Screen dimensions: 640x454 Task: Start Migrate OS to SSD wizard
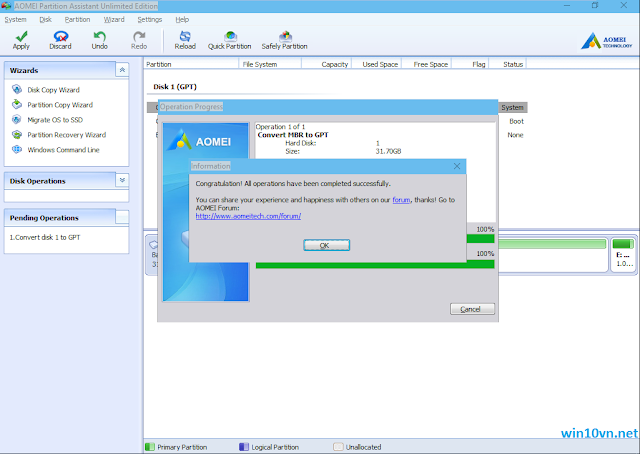(55, 120)
